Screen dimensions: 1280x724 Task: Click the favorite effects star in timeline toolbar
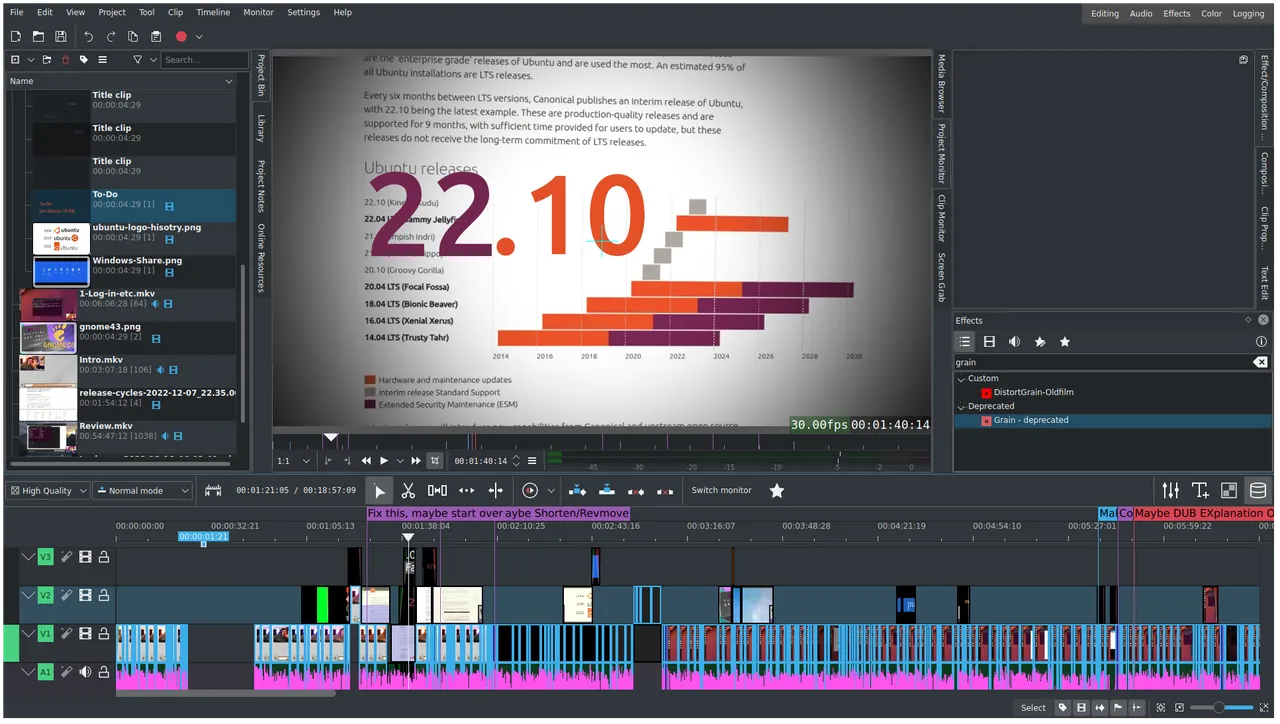776,491
